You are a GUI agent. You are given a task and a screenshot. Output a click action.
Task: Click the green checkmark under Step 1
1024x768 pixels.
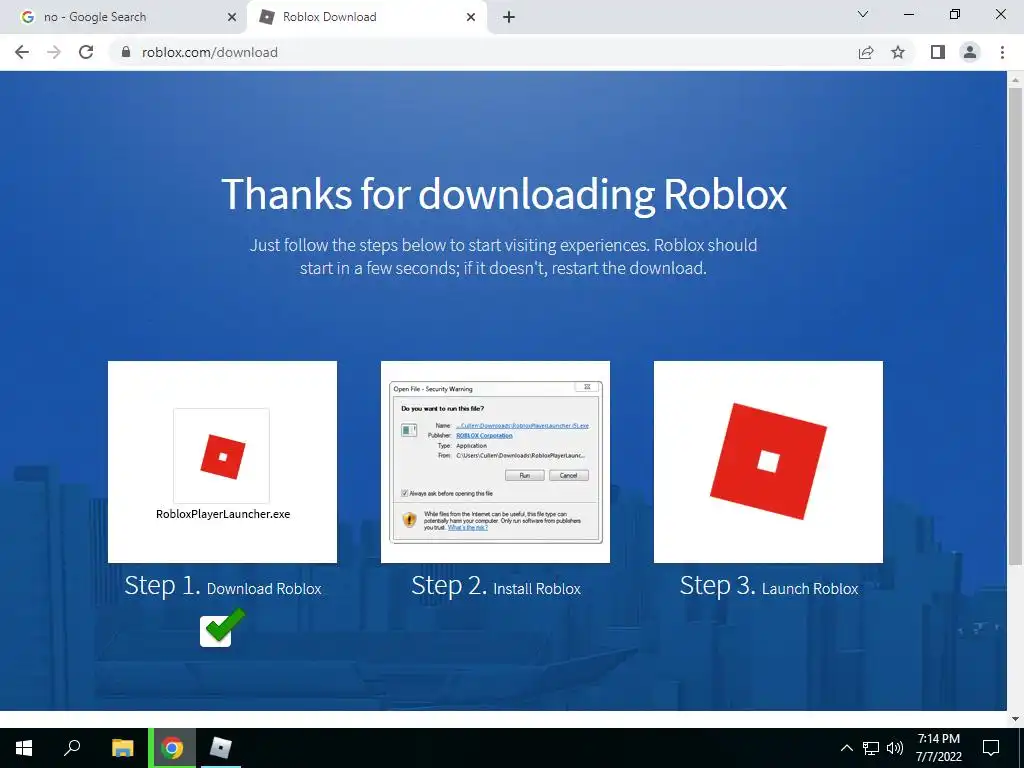[x=222, y=628]
